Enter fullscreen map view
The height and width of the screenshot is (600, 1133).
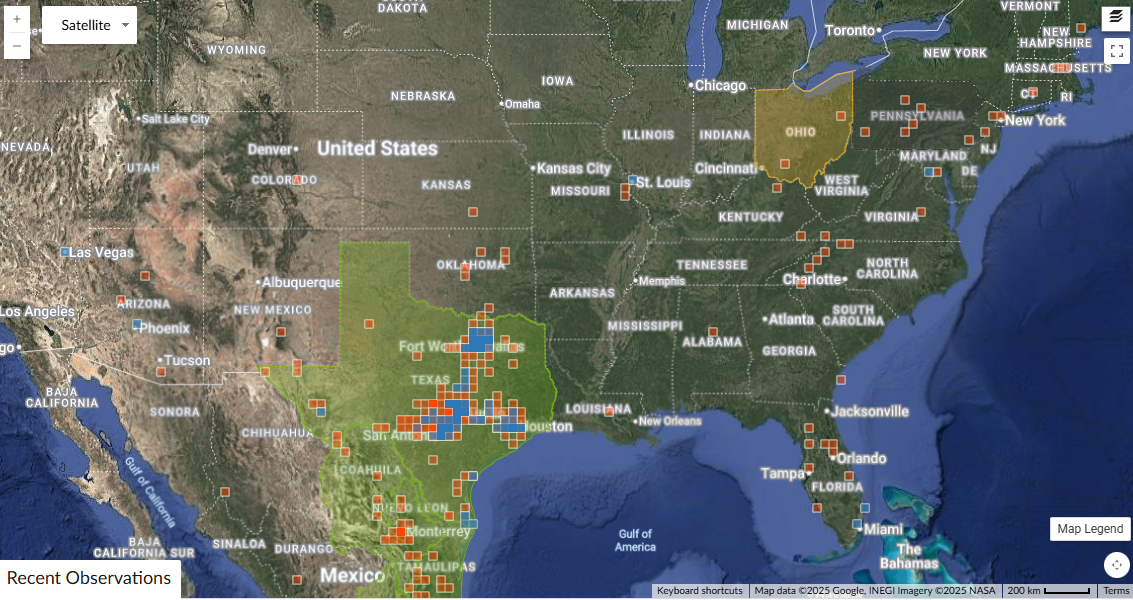(x=1116, y=51)
